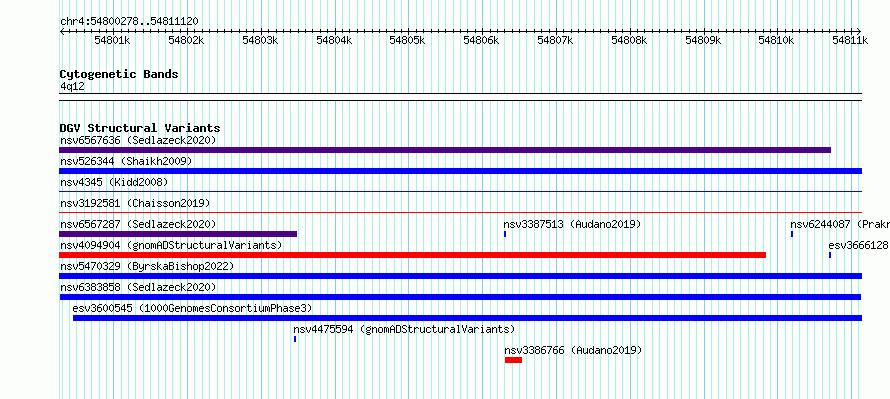Viewport: 890px width, 399px height.
Task: Click the nsv4475594 (gnomADStructuralVariants) label
Action: (404, 329)
